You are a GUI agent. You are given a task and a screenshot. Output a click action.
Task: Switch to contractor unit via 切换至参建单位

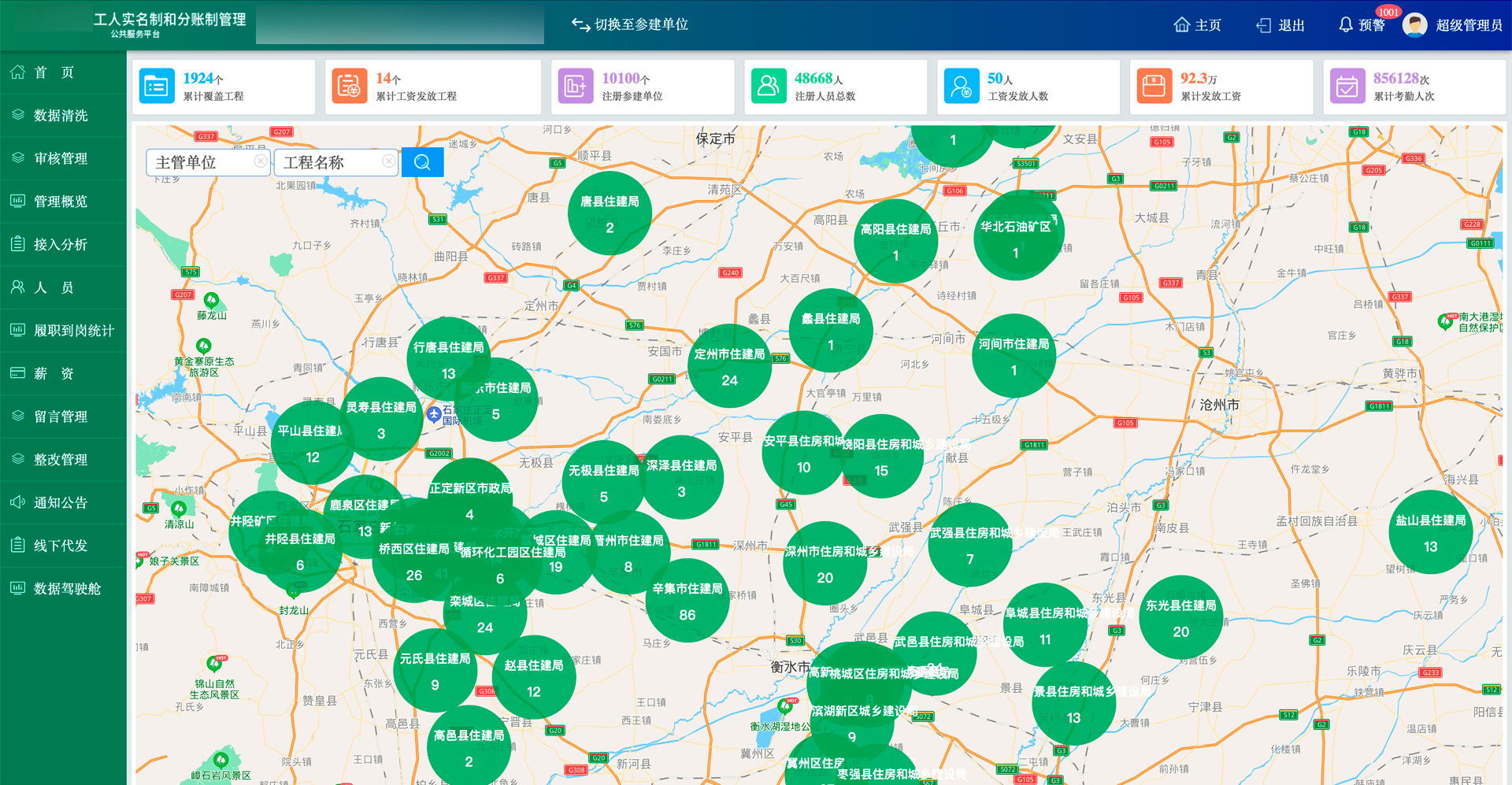coord(630,24)
